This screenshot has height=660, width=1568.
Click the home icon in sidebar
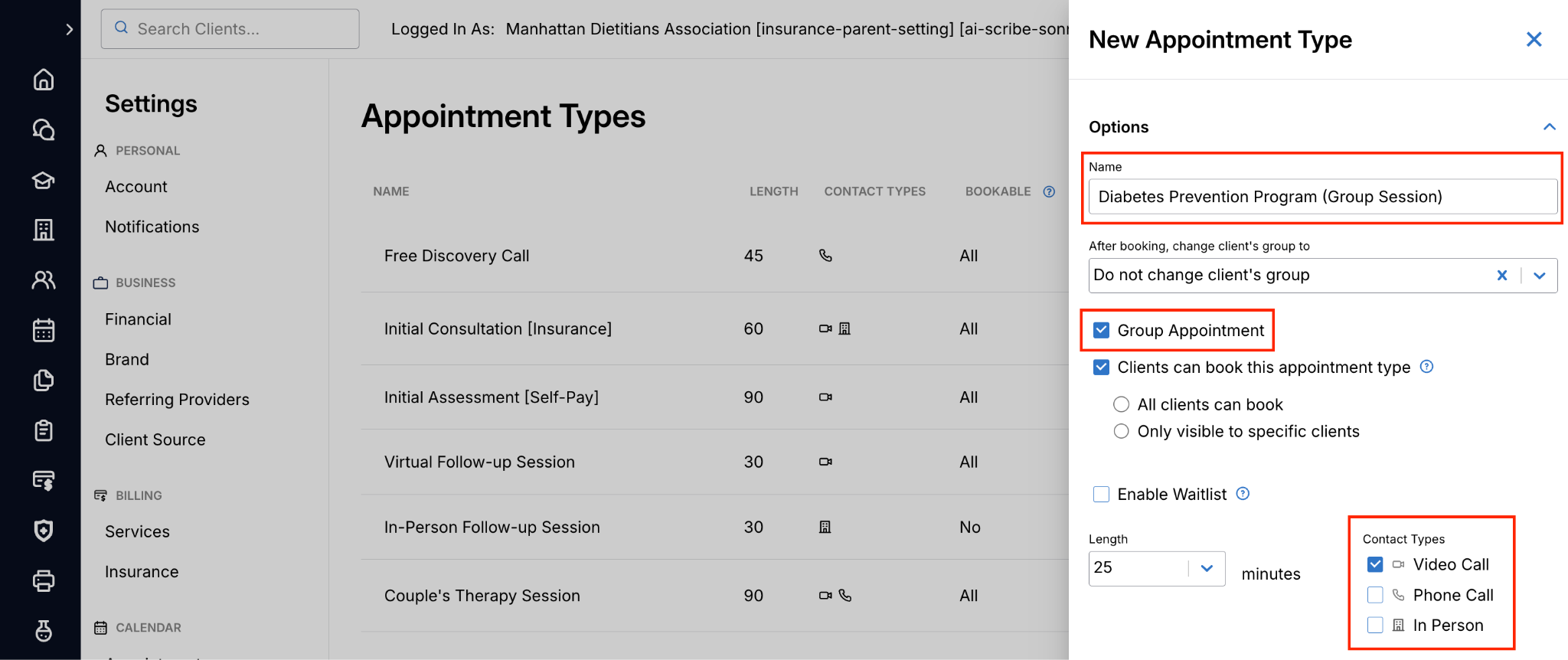[x=44, y=80]
